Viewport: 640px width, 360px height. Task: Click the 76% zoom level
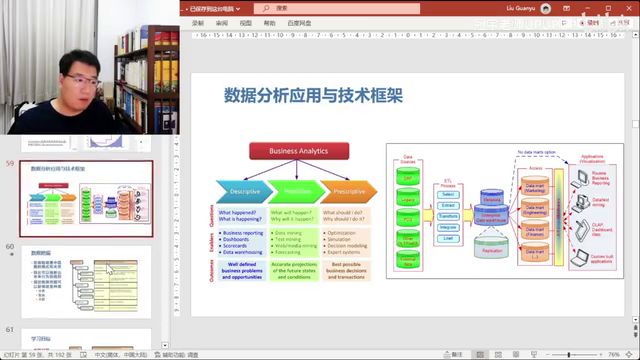613,355
